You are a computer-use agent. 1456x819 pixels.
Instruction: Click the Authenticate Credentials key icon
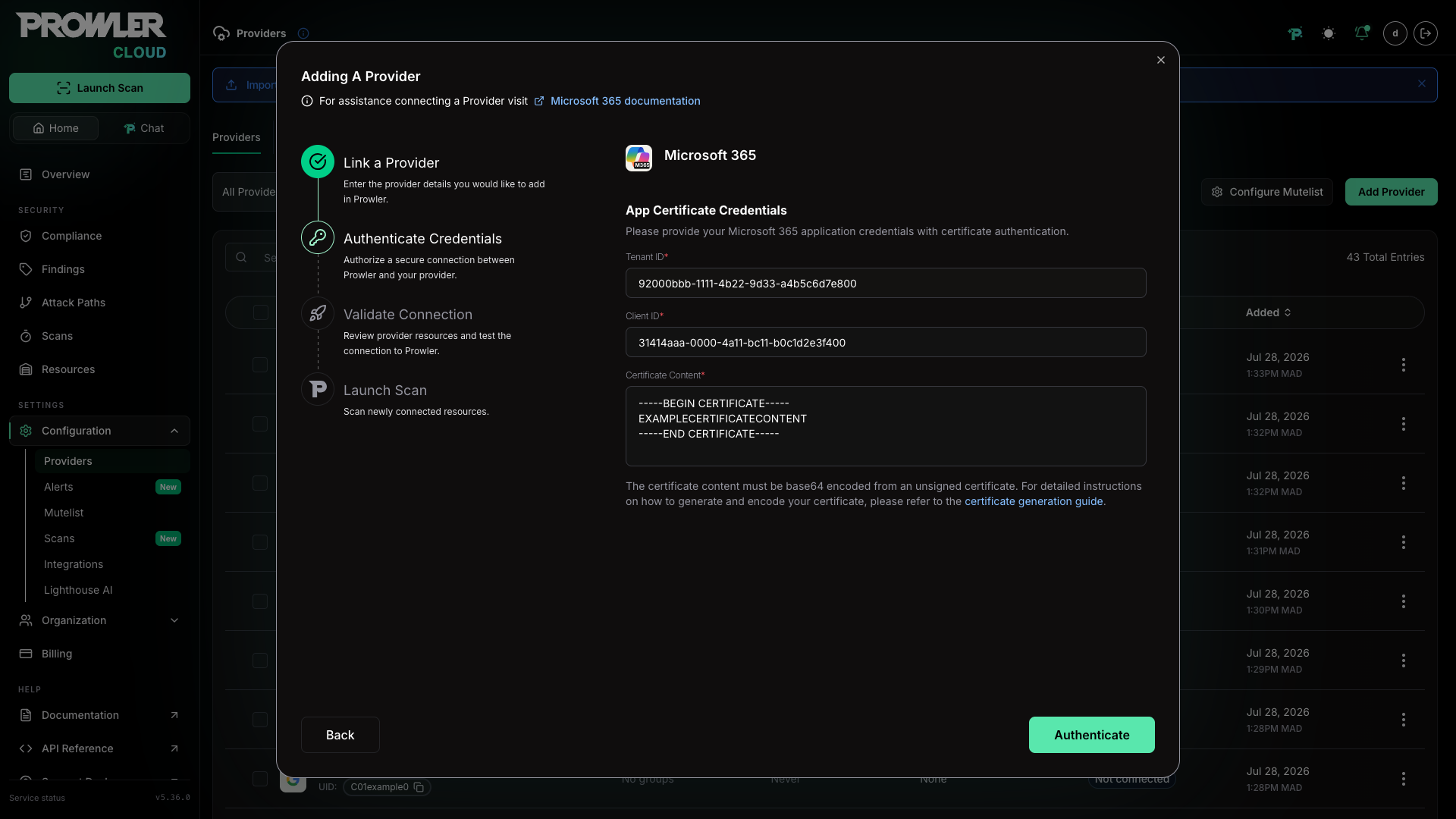click(318, 237)
